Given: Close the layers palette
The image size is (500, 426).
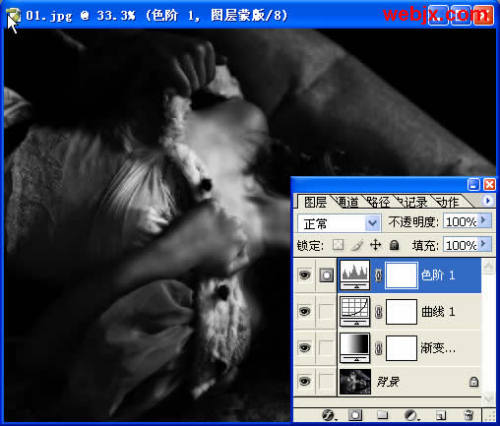Looking at the screenshot, I should tap(489, 184).
